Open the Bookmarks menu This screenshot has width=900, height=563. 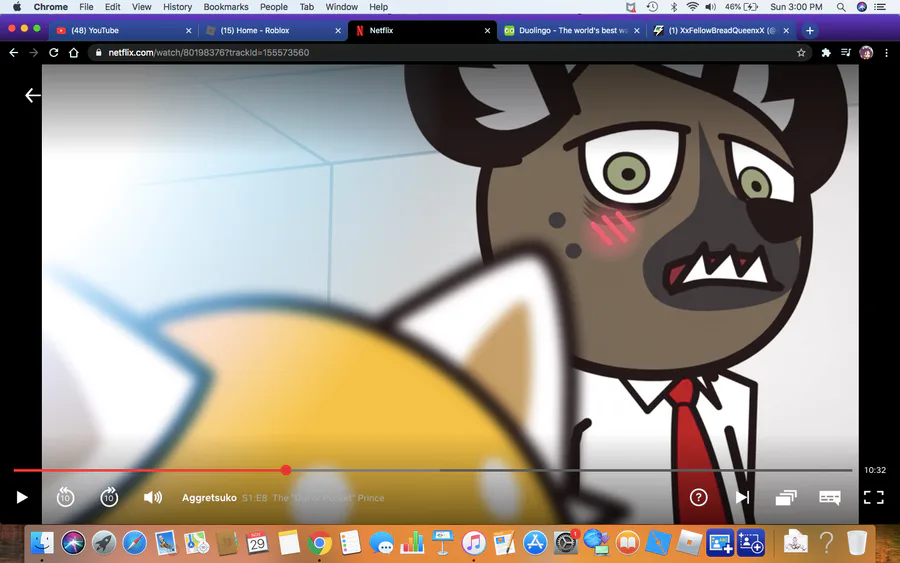[x=226, y=7]
